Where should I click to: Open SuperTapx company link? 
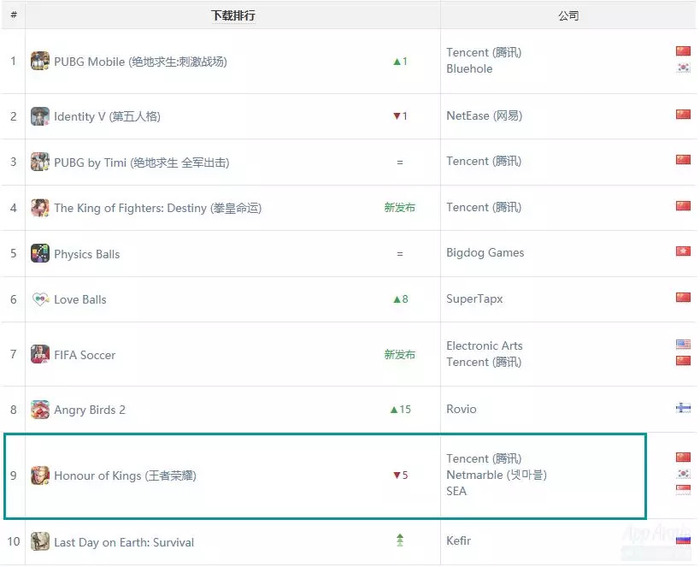pyautogui.click(x=475, y=299)
